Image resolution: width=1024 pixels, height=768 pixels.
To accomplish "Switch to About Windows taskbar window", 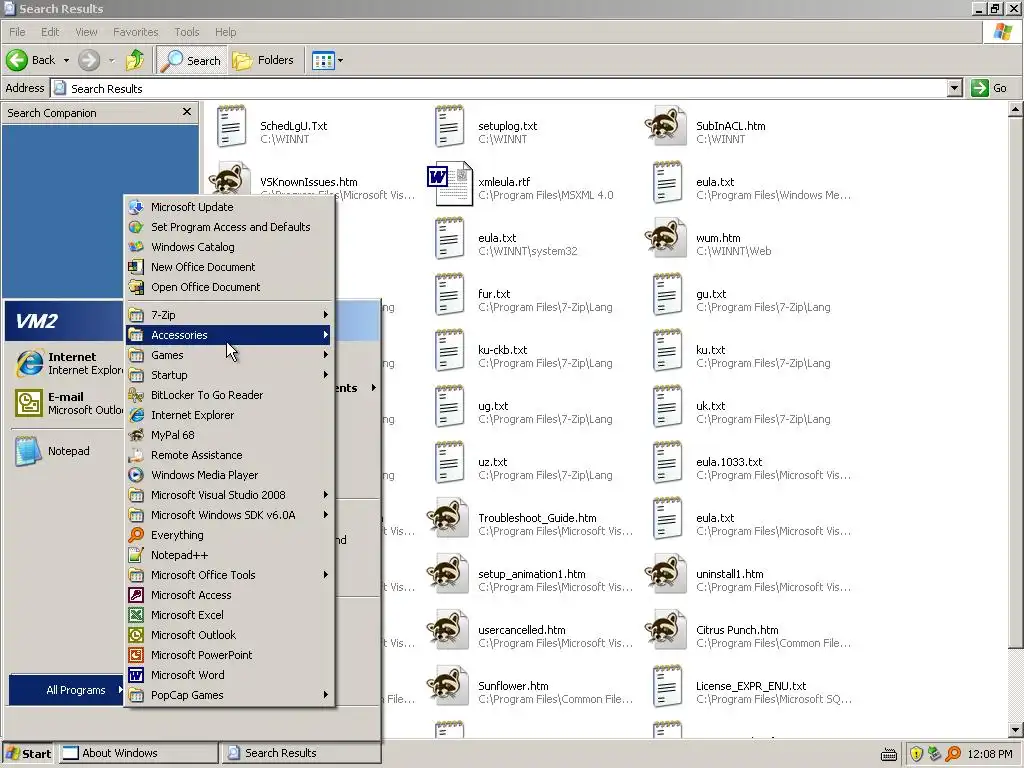I will click(x=138, y=754).
